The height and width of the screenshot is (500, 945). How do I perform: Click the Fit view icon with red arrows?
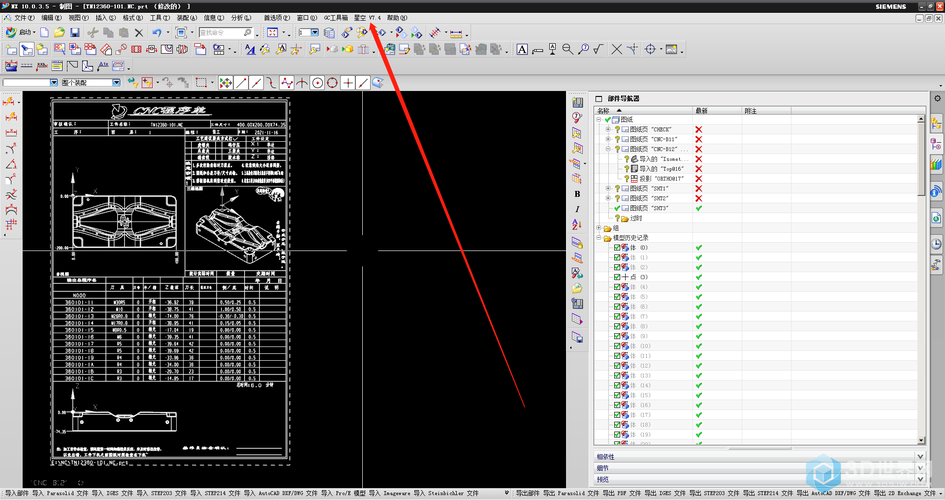(x=272, y=33)
